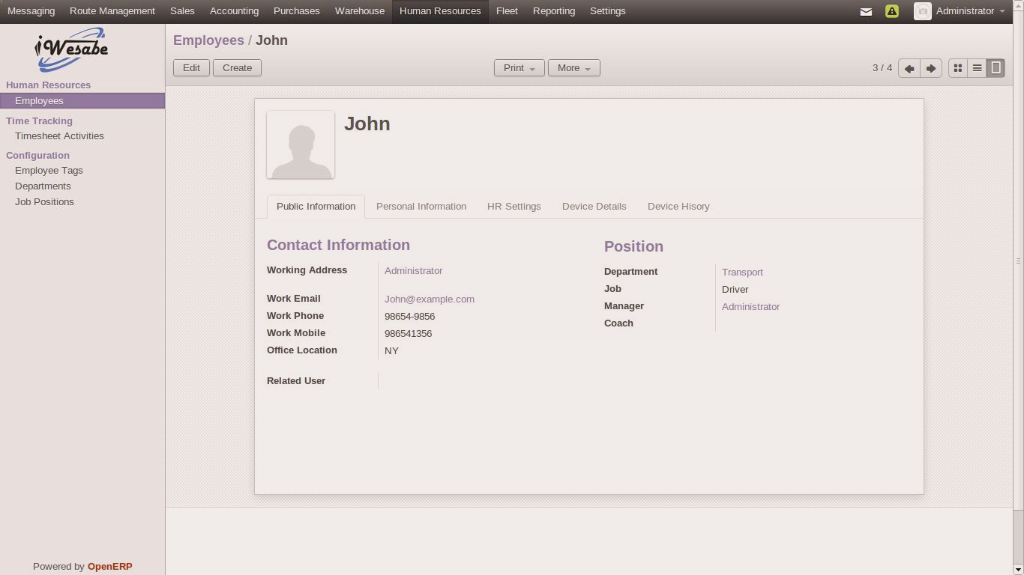Viewport: 1024px width, 575px height.
Task: Click the iWesabe logo
Action: (70, 50)
